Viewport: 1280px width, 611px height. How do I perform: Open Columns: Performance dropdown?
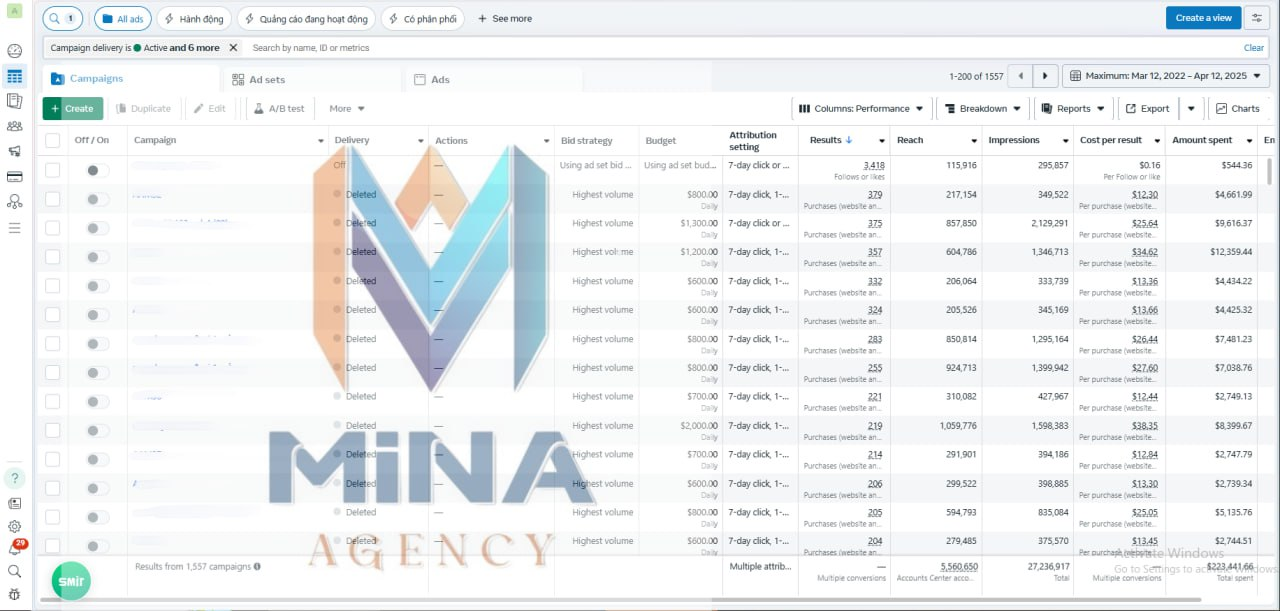pyautogui.click(x=861, y=108)
